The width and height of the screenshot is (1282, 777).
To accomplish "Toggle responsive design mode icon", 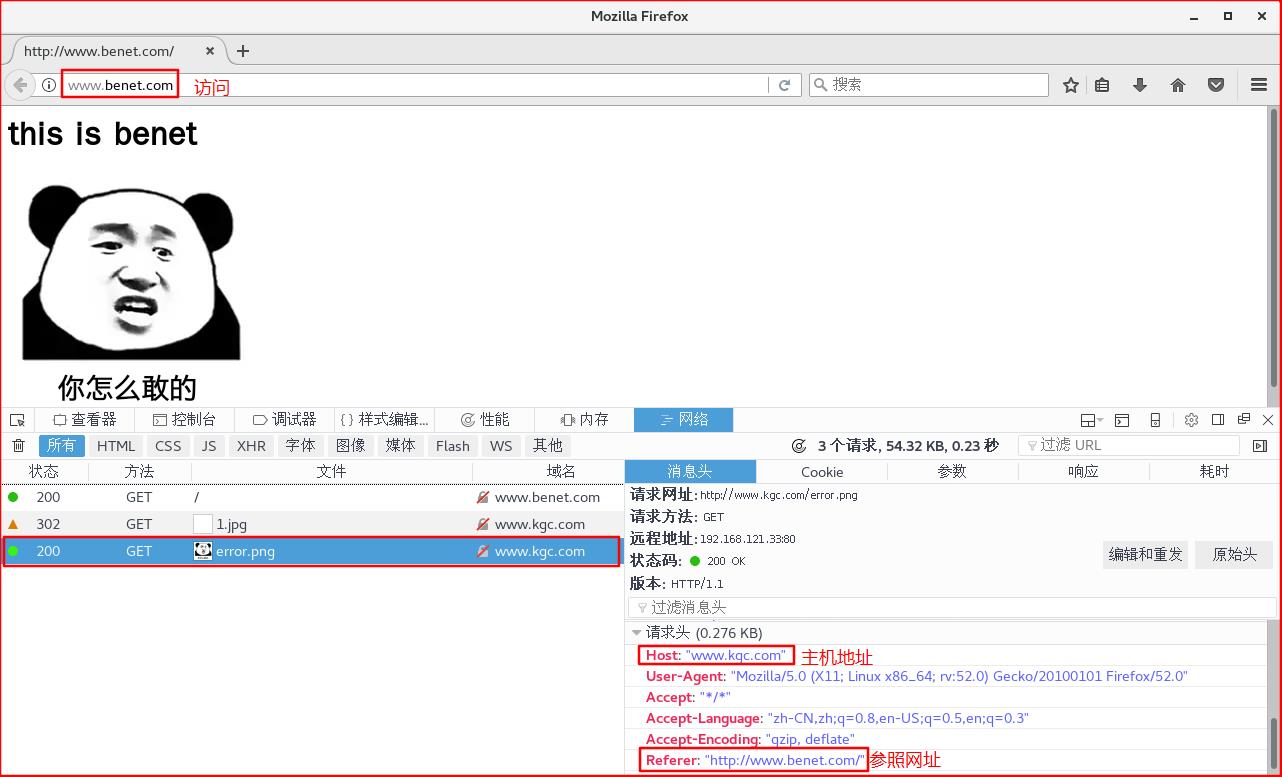I will click(1155, 420).
